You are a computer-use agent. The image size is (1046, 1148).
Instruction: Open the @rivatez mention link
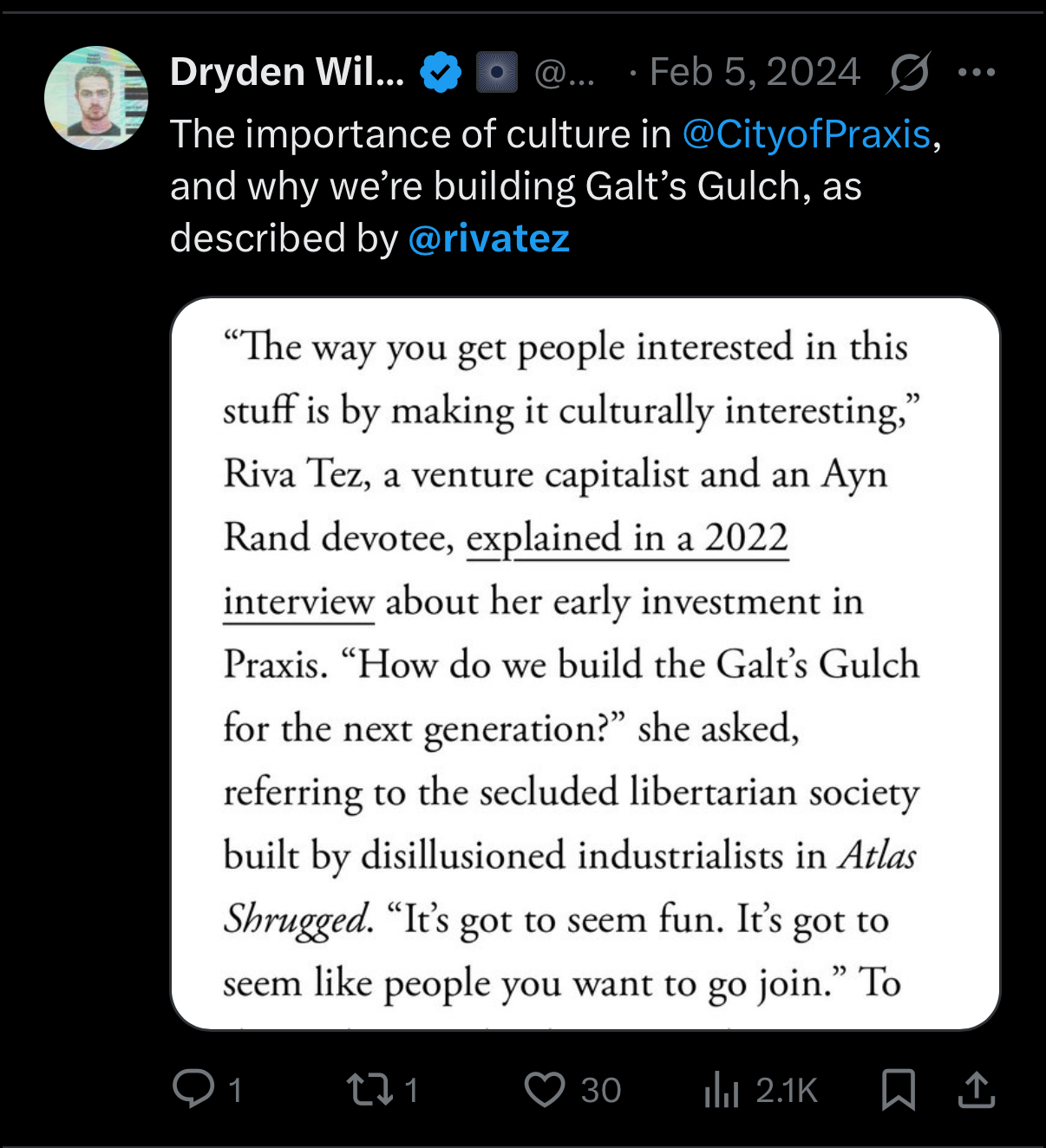click(x=489, y=238)
